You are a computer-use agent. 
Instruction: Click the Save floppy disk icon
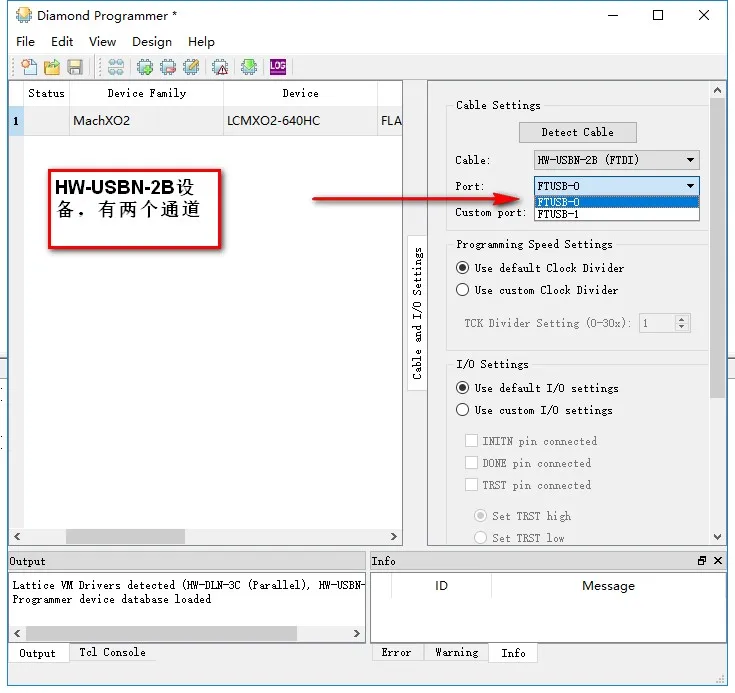75,67
